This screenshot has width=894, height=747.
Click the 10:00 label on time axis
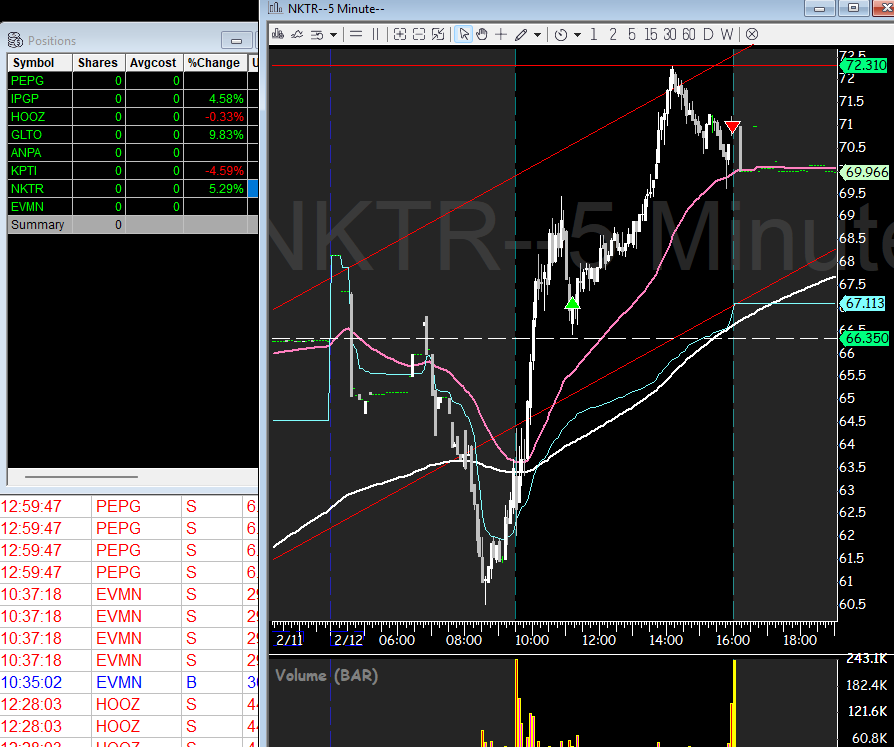(531, 640)
